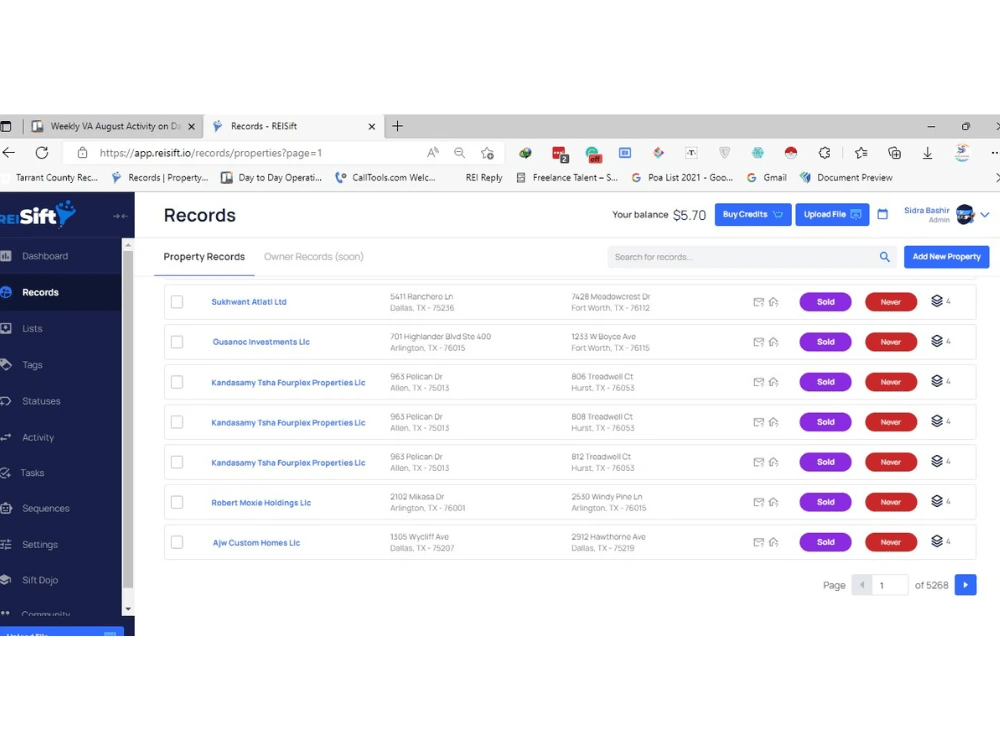Open Tags in the sidebar

click(32, 365)
